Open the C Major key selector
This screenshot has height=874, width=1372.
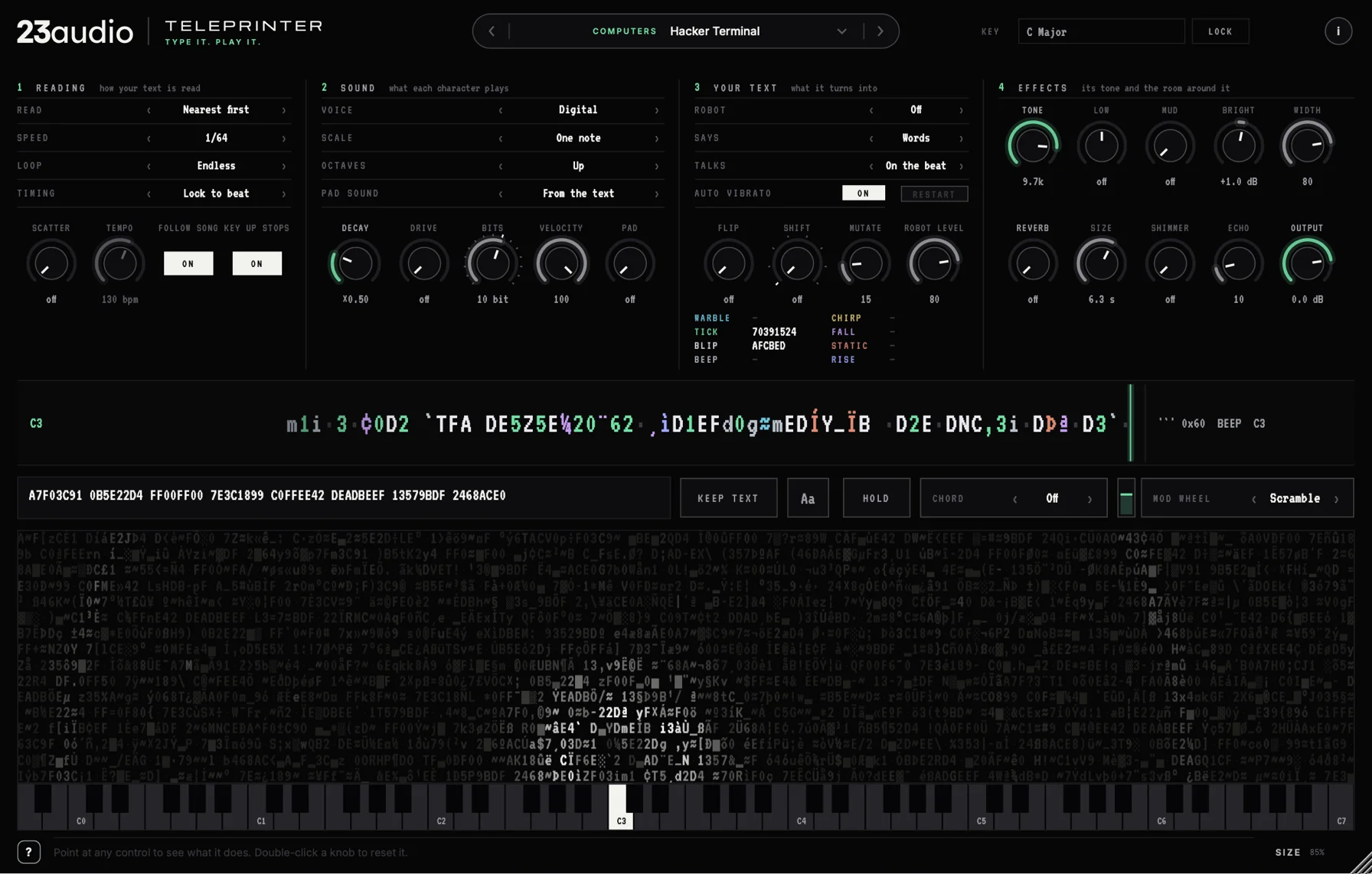1101,31
